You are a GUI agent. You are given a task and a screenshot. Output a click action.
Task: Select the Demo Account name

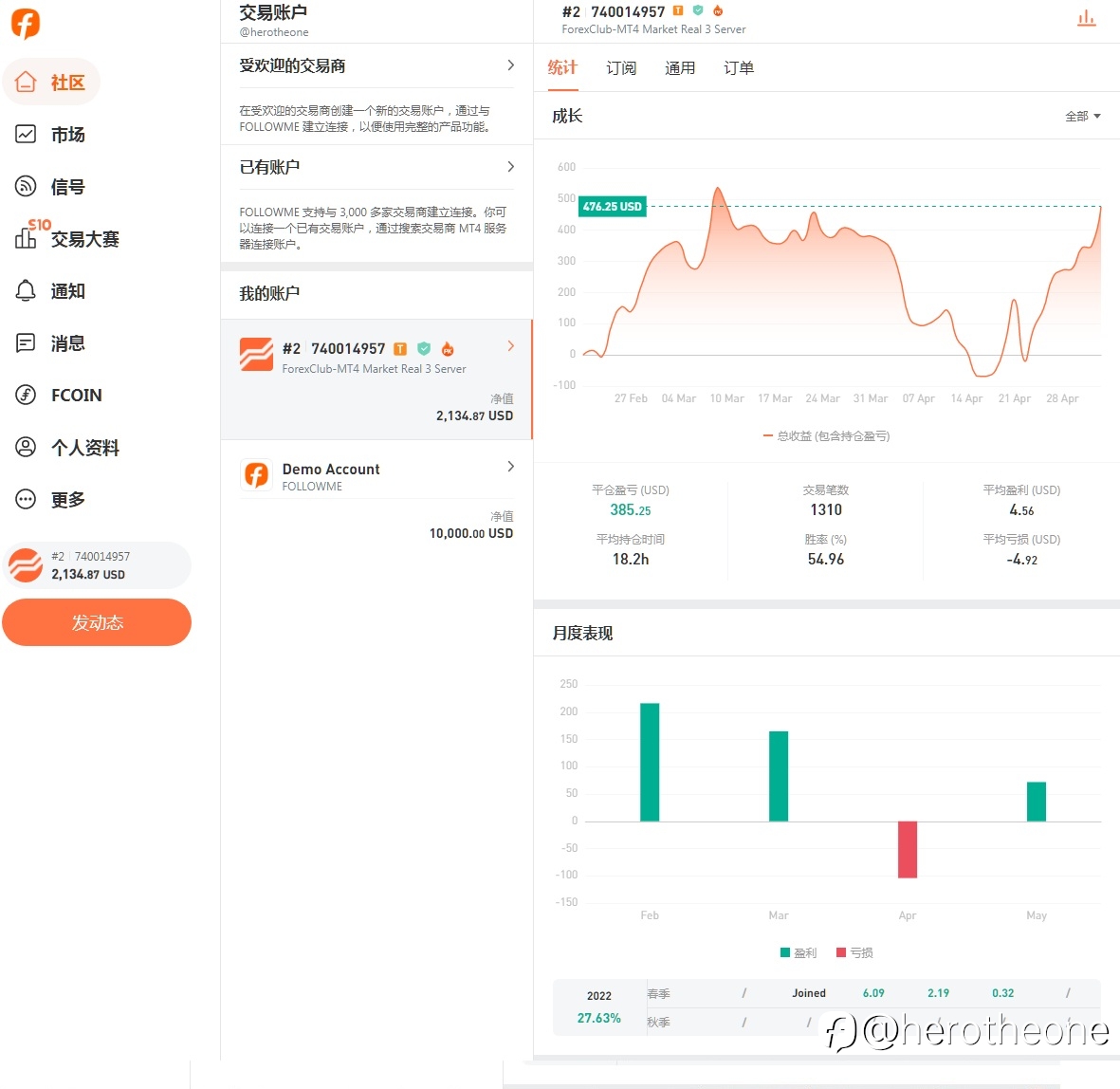tap(331, 469)
